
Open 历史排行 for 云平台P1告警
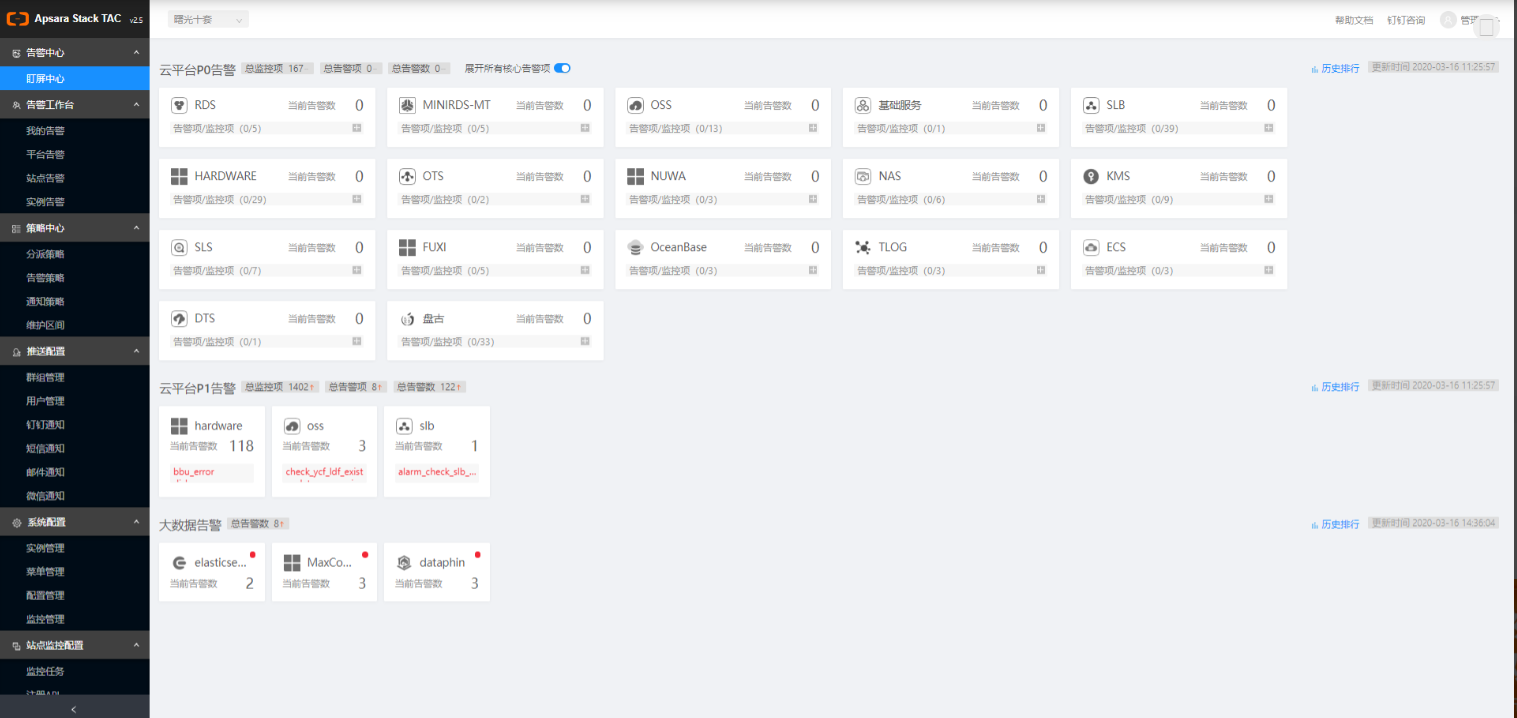click(1335, 387)
